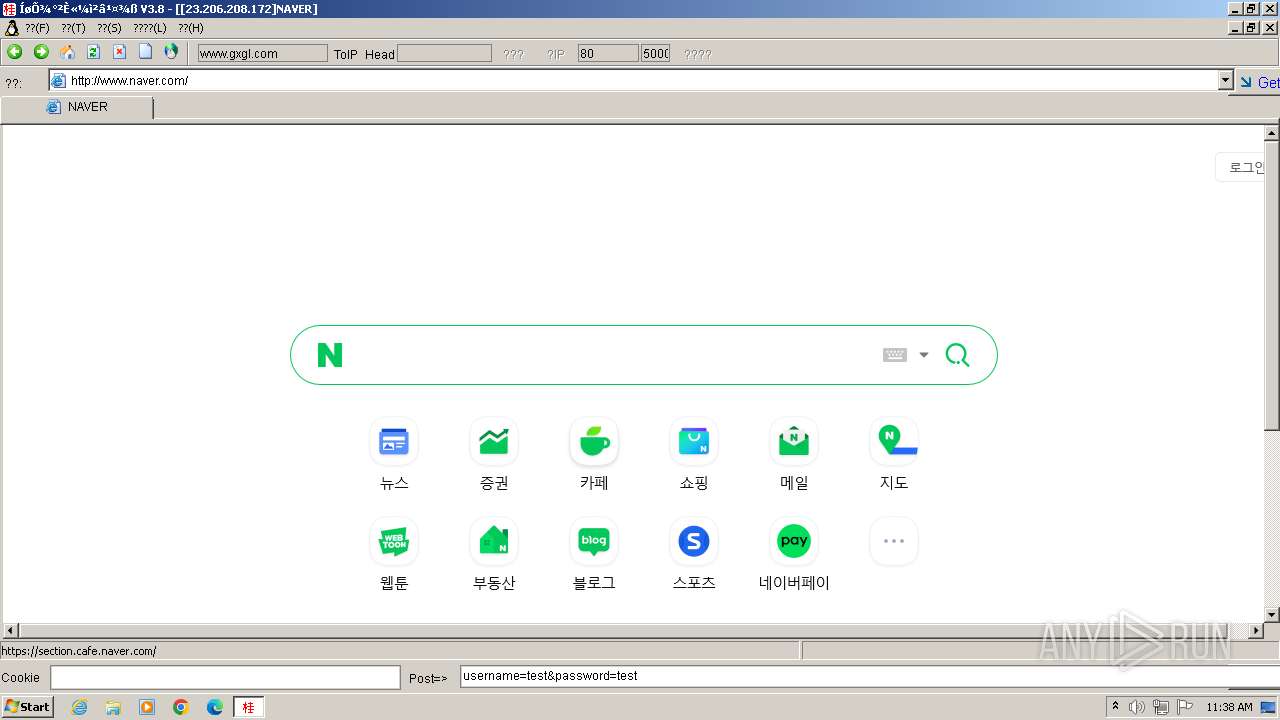Open Naver News (뉴스) icon

[394, 441]
